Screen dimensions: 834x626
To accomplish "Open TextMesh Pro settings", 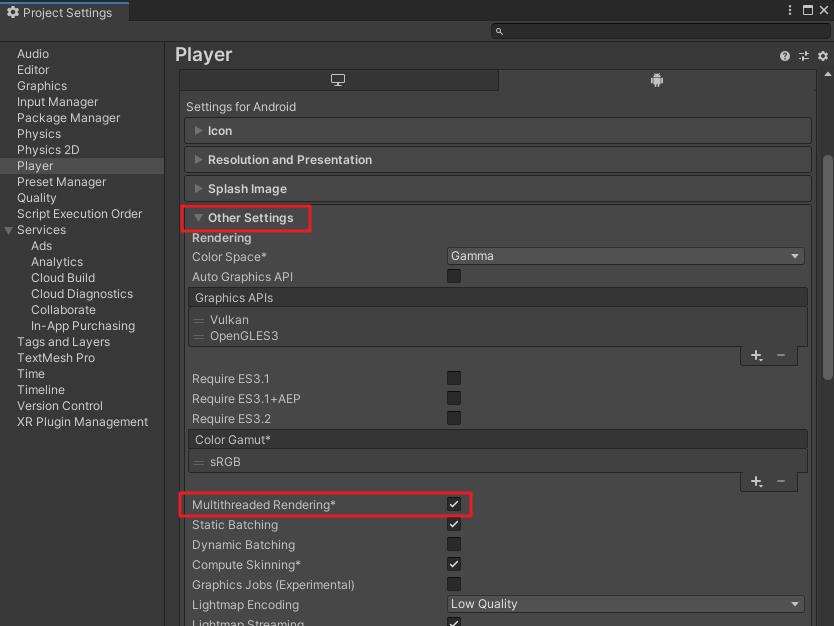I will 56,357.
